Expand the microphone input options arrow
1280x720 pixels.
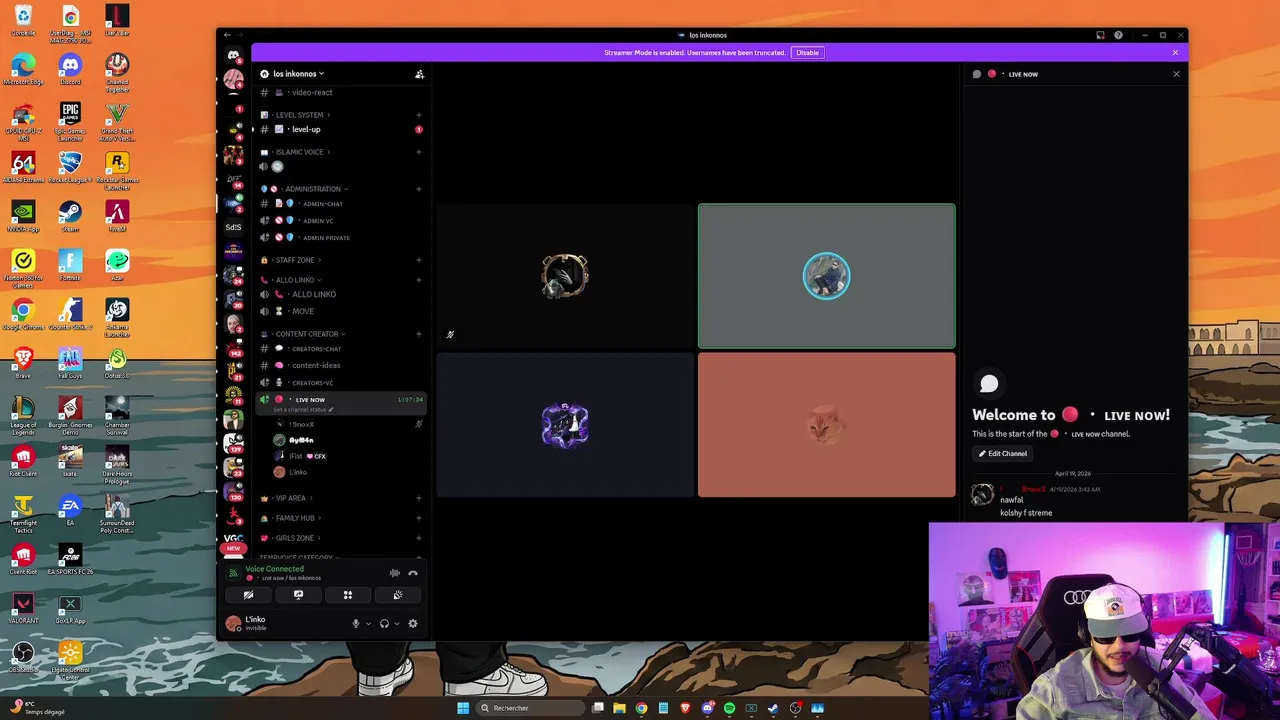(368, 624)
